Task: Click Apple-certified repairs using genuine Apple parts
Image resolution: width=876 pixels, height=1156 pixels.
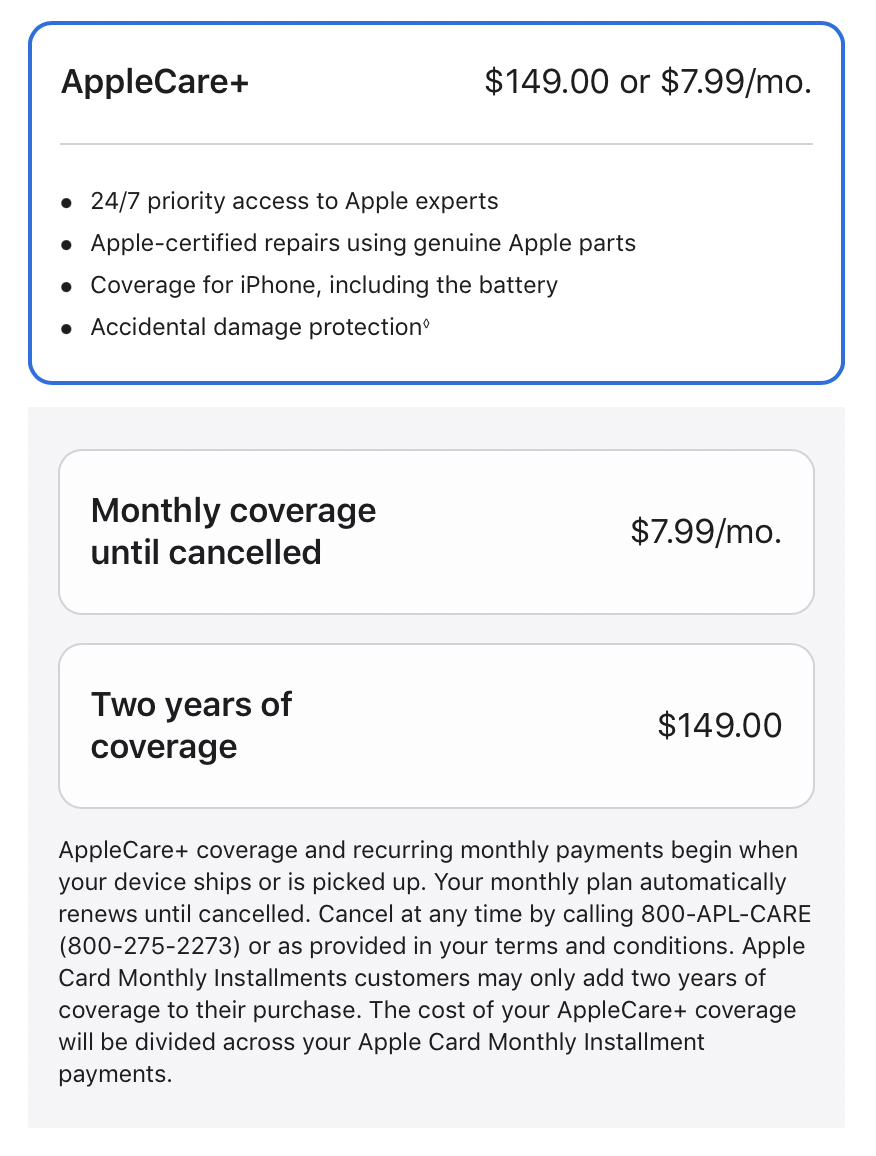Action: coord(363,244)
